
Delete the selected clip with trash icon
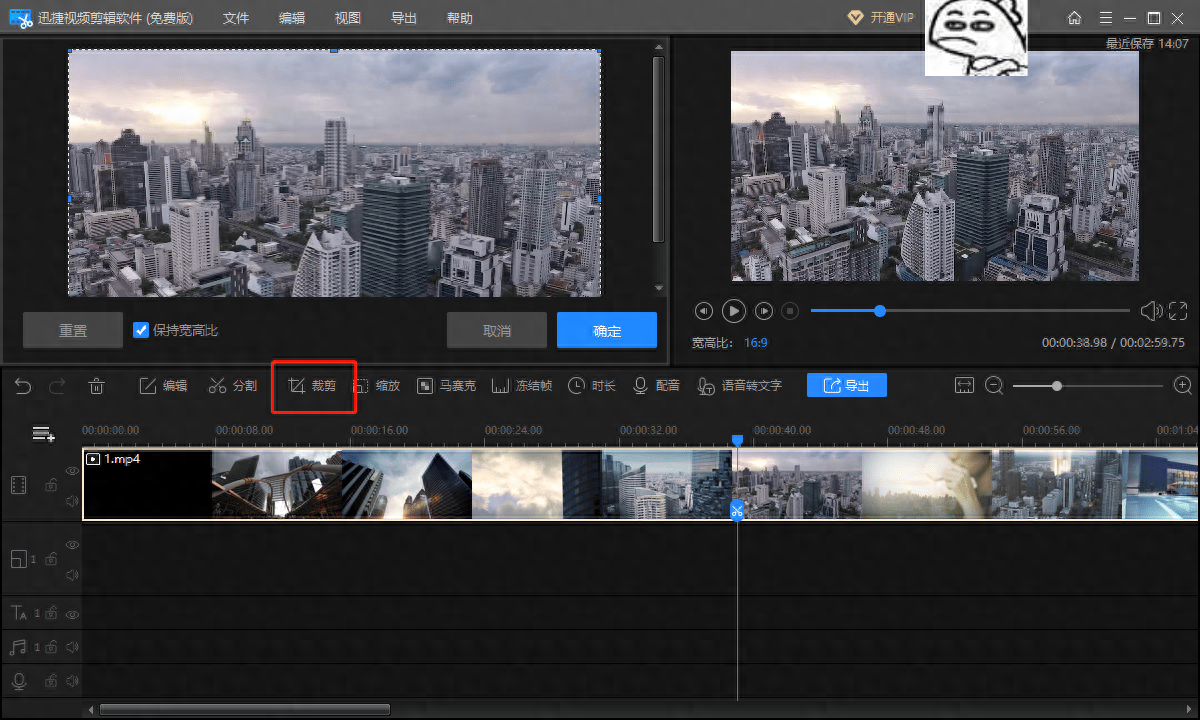pos(96,386)
